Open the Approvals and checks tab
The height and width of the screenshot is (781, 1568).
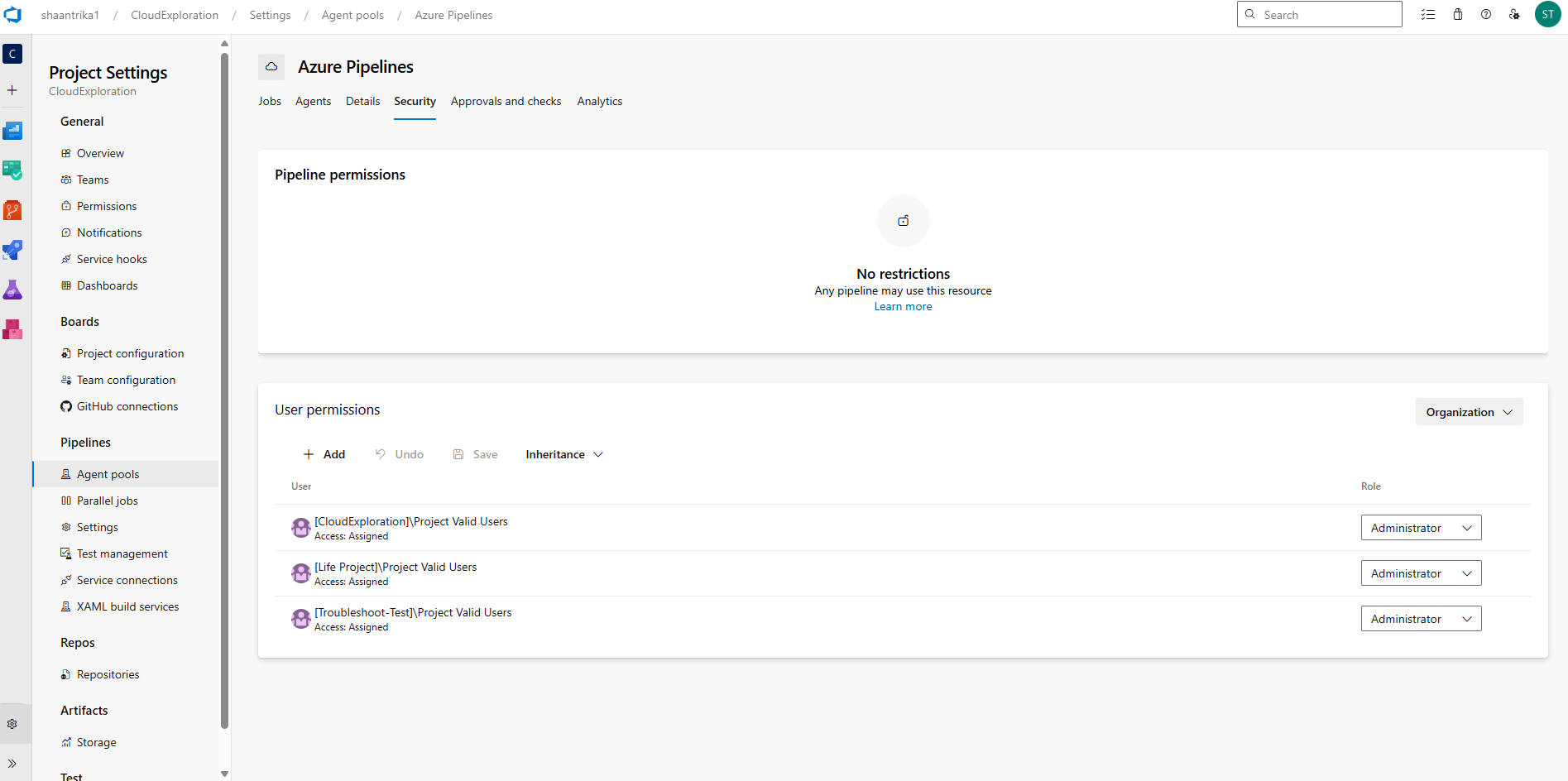(x=506, y=101)
